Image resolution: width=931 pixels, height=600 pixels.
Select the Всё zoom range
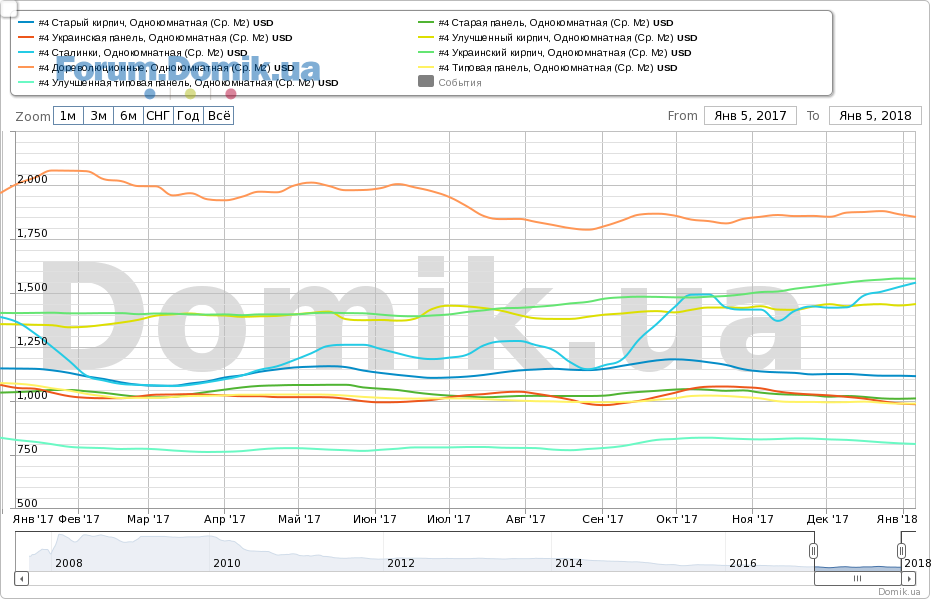(x=218, y=116)
